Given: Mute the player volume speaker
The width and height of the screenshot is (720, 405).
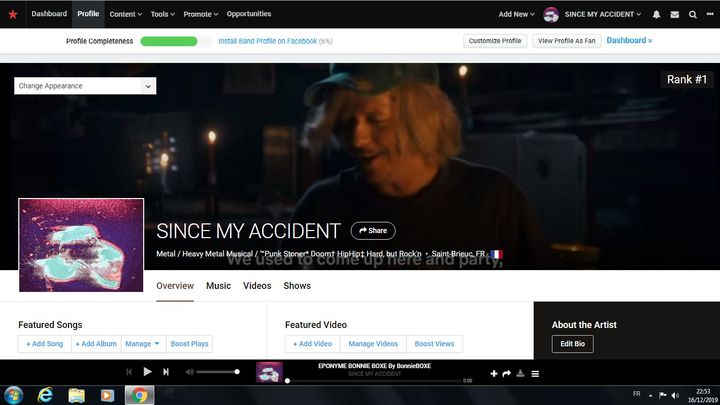Looking at the screenshot, I should pyautogui.click(x=189, y=371).
